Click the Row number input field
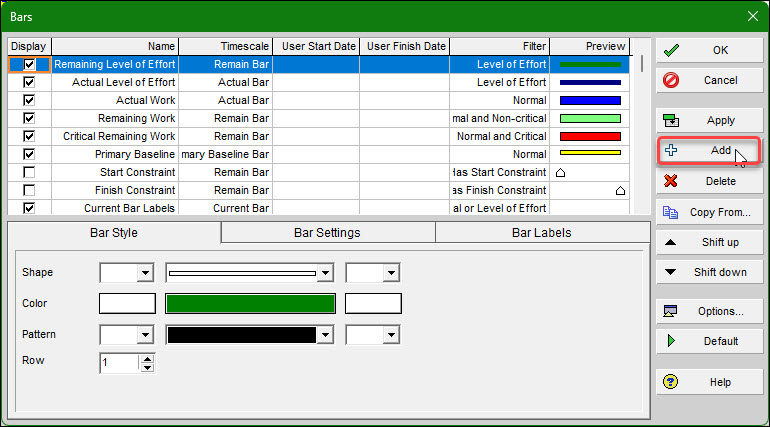Image resolution: width=770 pixels, height=427 pixels. click(x=119, y=363)
